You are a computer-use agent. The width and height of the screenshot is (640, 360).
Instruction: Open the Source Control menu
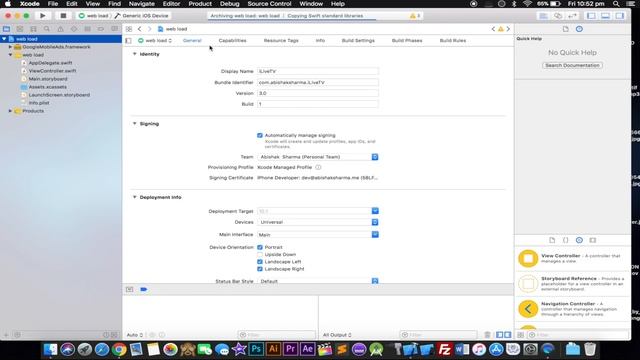tap(269, 4)
